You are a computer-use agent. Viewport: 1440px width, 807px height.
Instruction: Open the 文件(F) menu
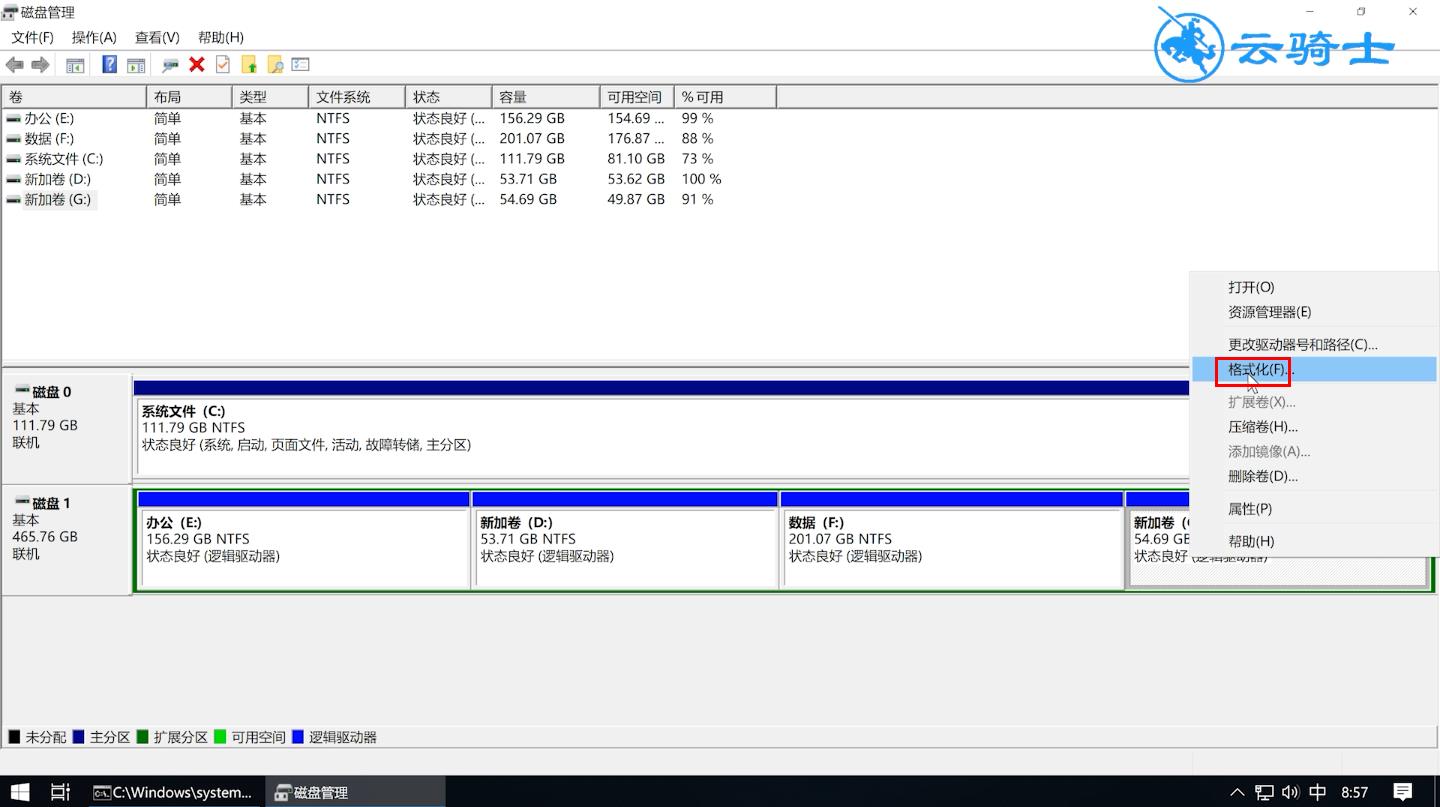[32, 37]
